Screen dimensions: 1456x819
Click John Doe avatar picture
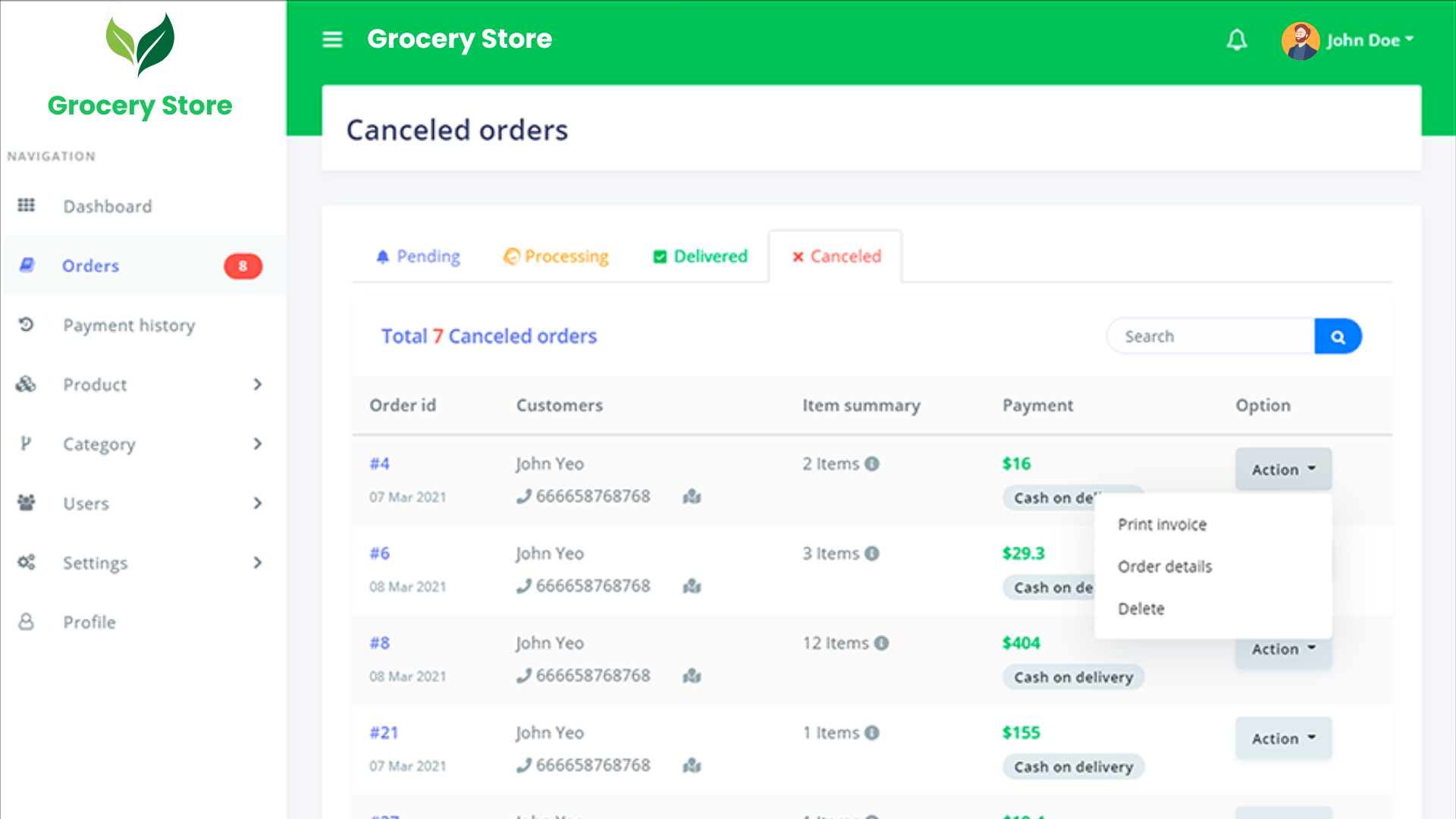tap(1300, 40)
